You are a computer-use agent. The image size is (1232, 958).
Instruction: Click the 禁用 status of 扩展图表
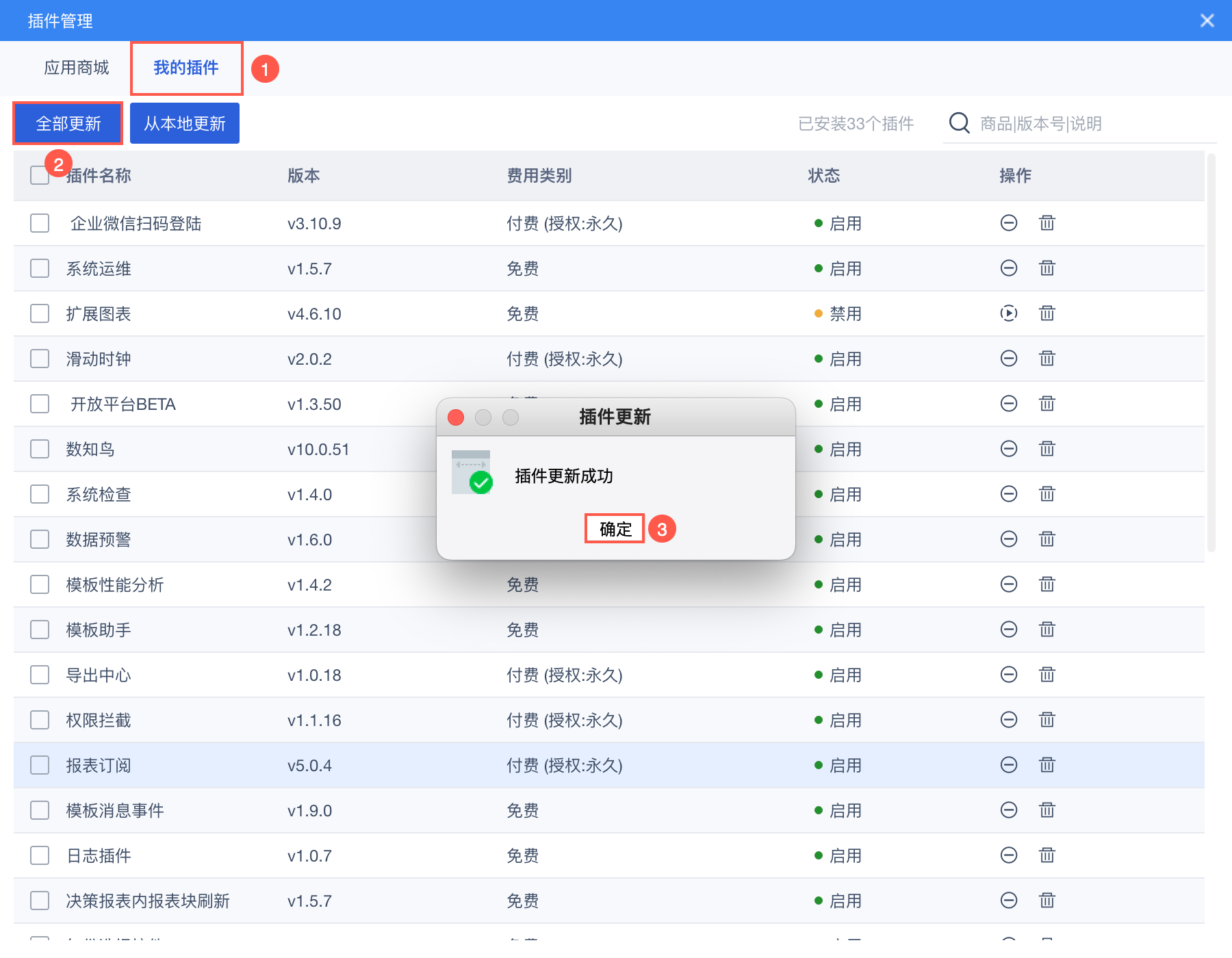[x=838, y=314]
